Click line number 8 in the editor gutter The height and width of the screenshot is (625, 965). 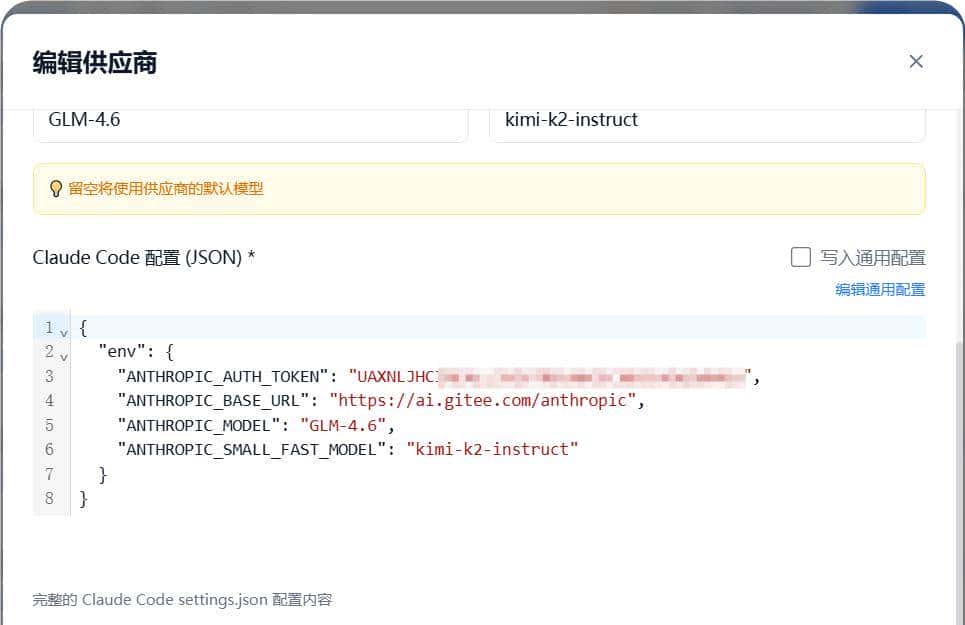coord(49,498)
